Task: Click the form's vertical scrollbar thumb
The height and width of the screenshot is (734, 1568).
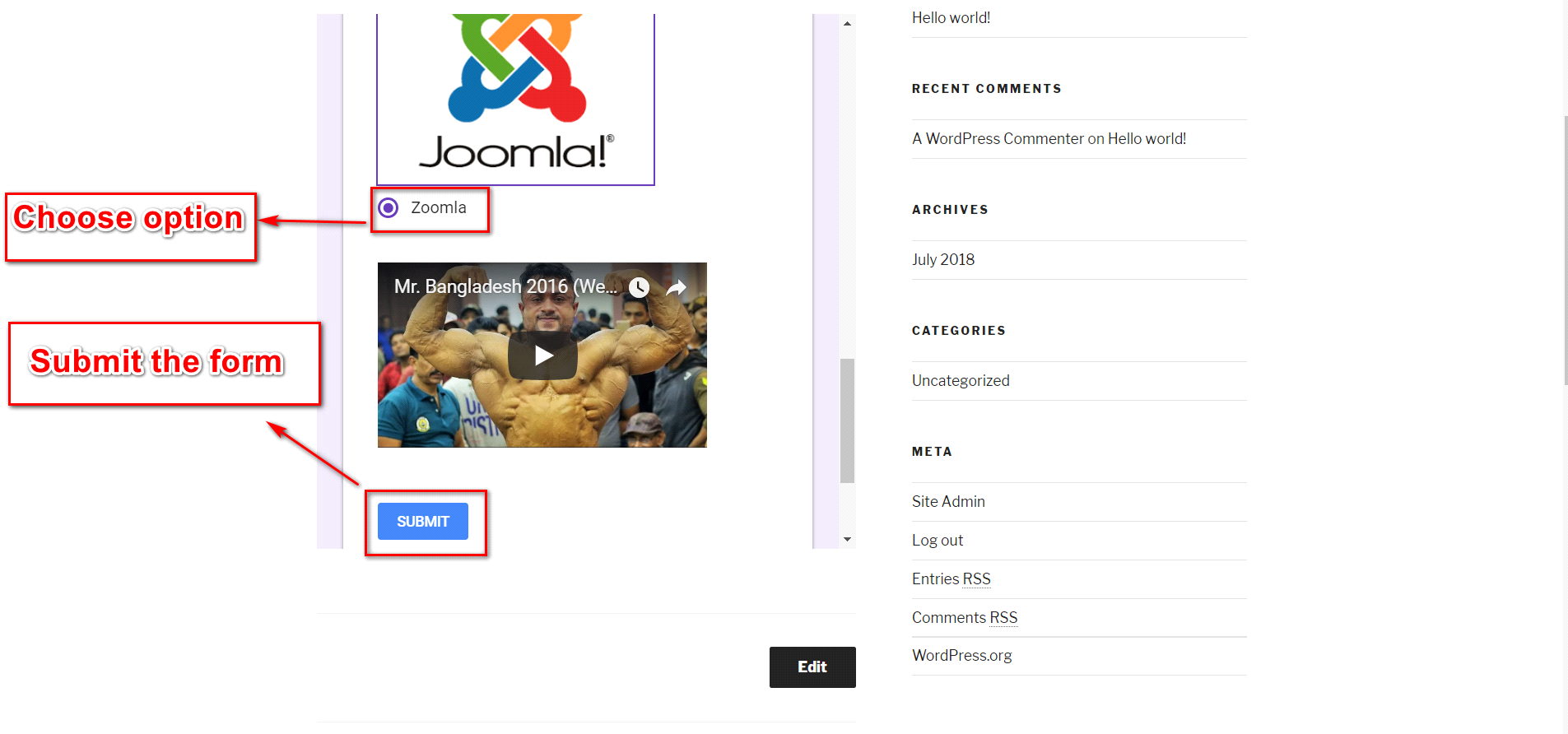Action: (847, 420)
